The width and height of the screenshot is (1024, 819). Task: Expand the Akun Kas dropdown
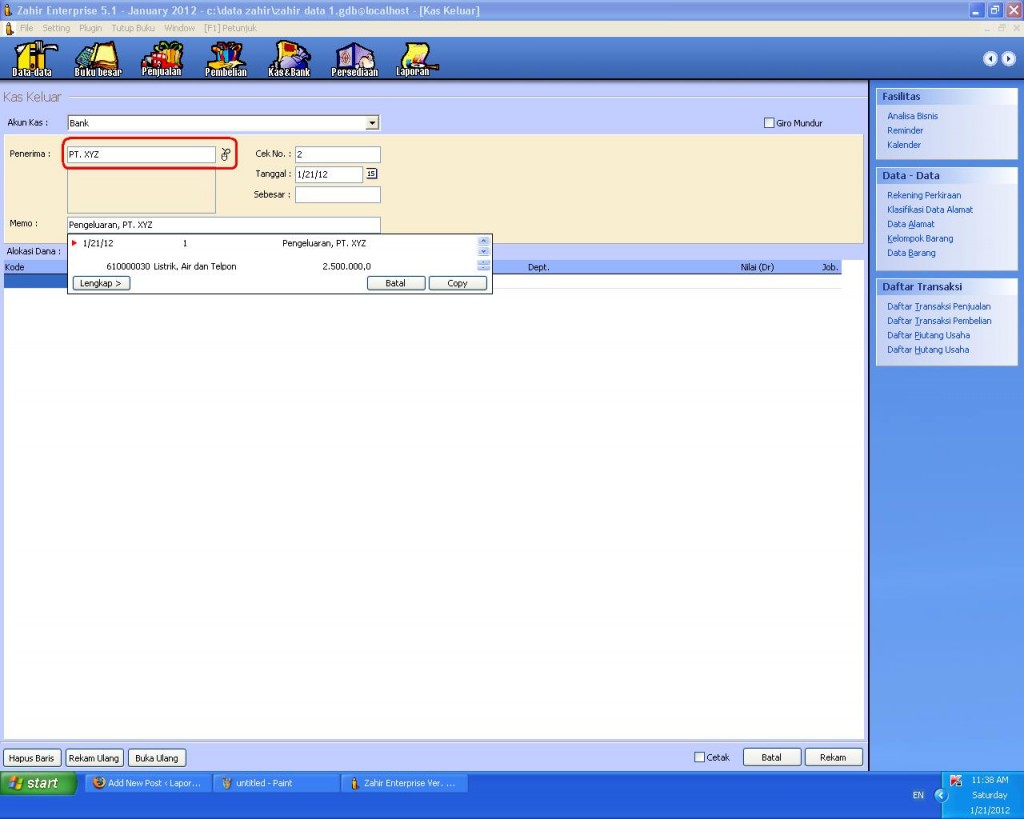click(372, 123)
